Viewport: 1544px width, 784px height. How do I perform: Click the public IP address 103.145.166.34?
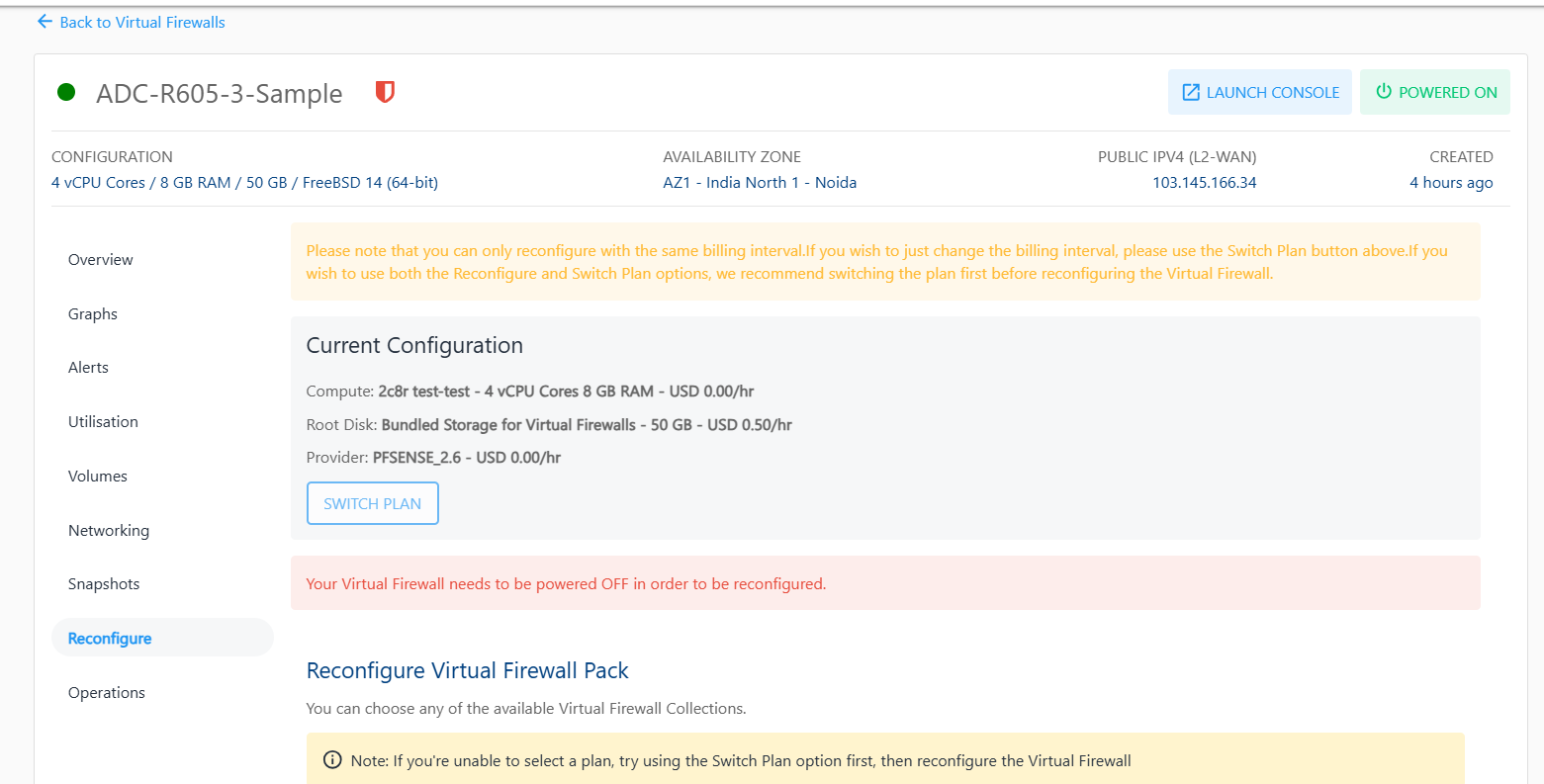click(1204, 183)
